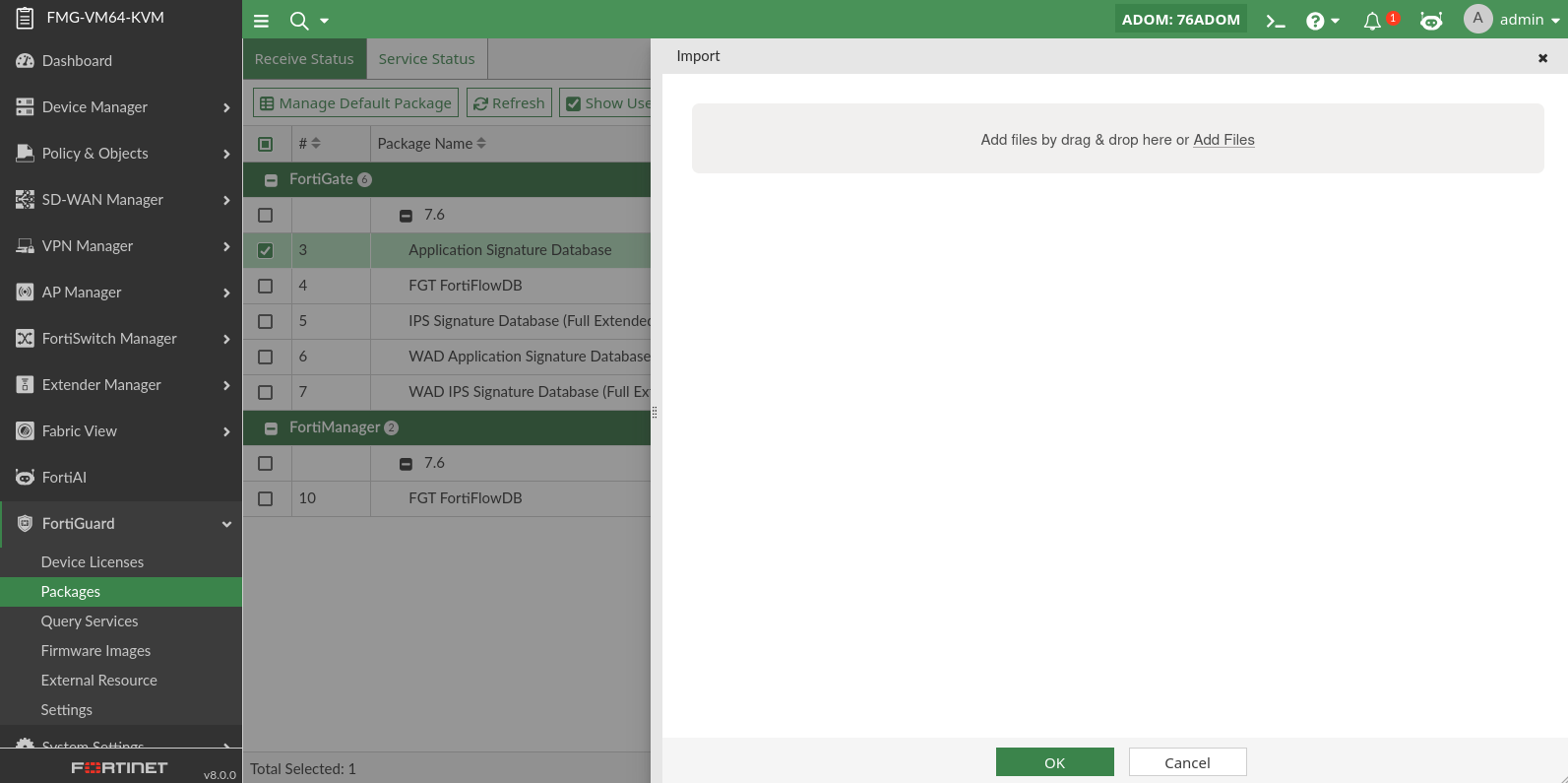Open FortiAI from the sidebar icon
Image resolution: width=1568 pixels, height=783 pixels.
[25, 478]
